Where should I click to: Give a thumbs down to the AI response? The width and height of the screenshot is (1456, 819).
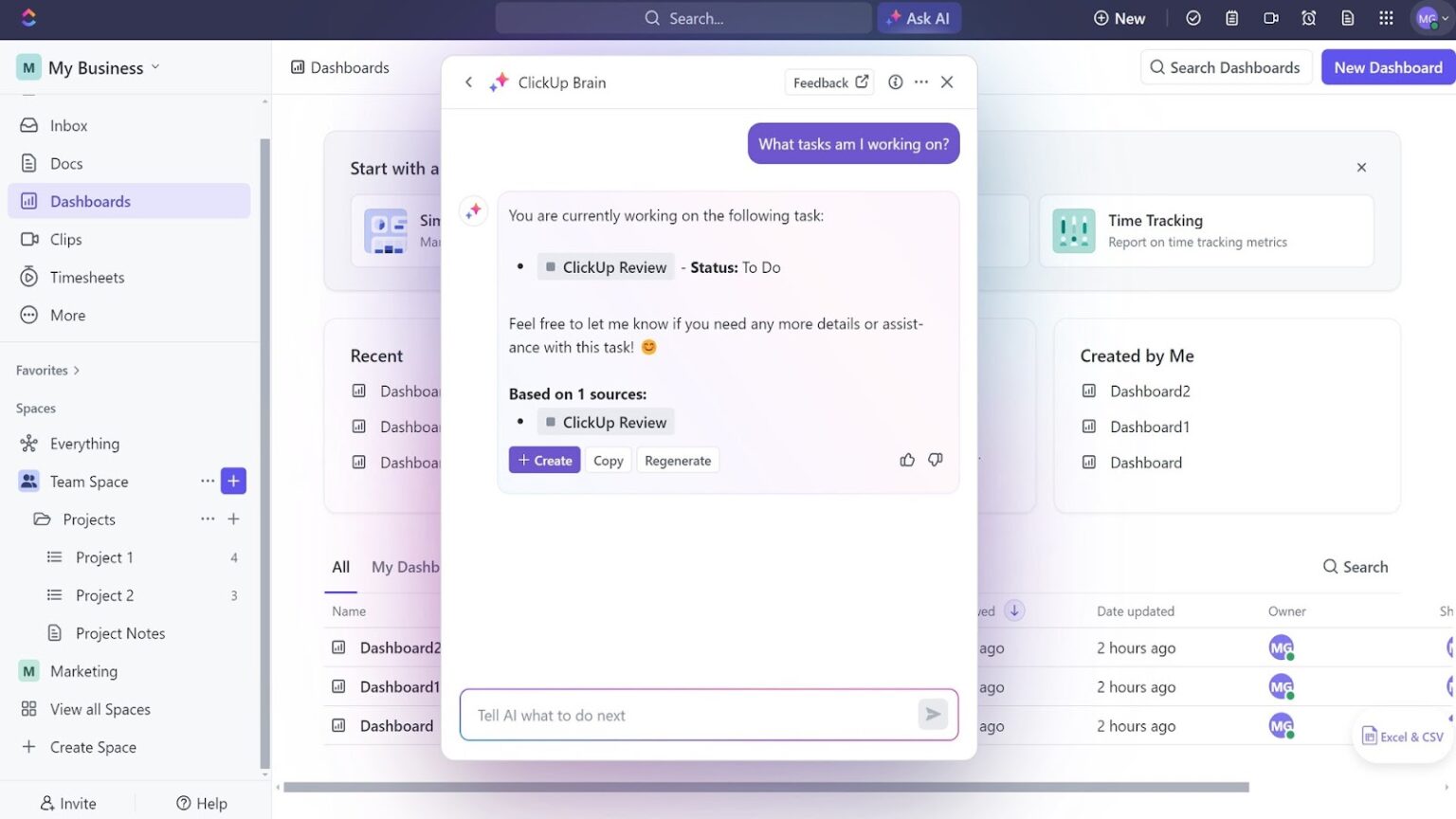[x=935, y=459]
